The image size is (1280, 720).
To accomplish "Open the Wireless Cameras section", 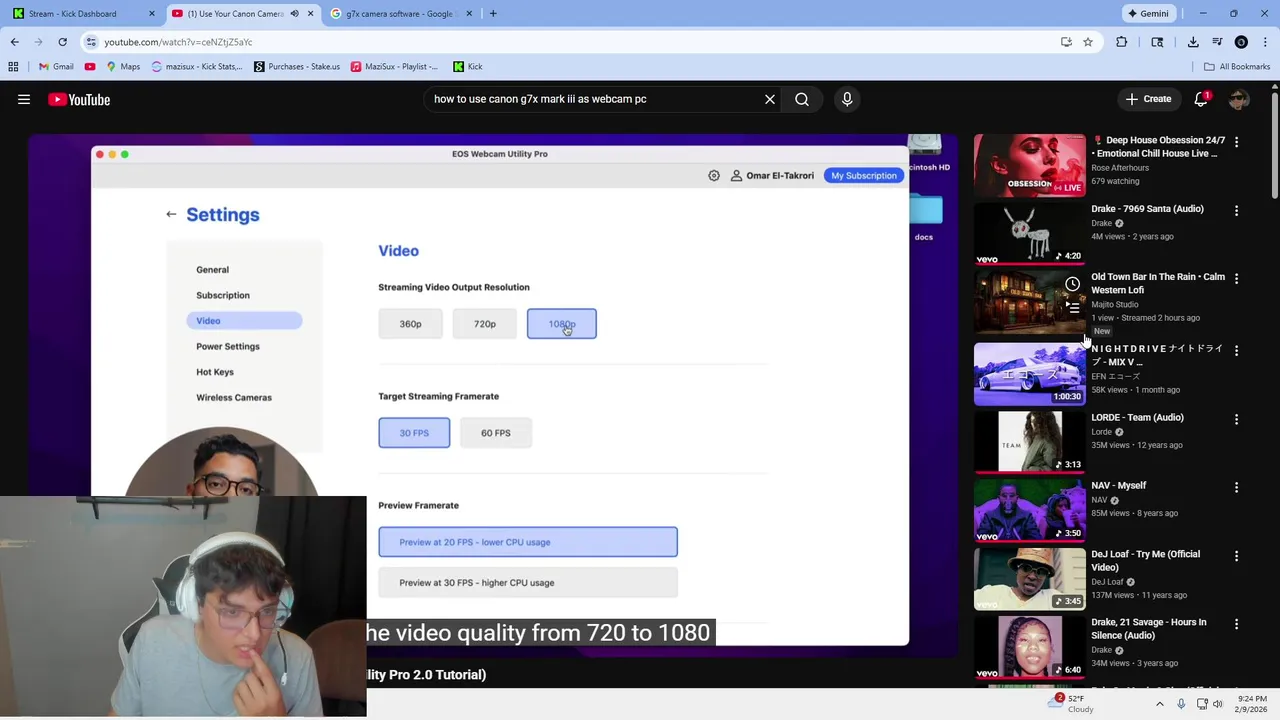I will pyautogui.click(x=234, y=397).
